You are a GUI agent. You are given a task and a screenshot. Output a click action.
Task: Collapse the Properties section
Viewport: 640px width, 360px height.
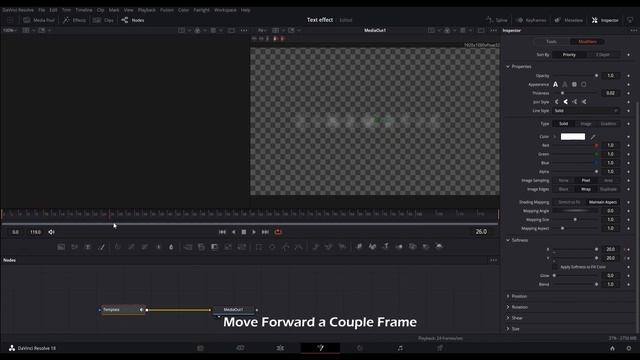pyautogui.click(x=508, y=67)
